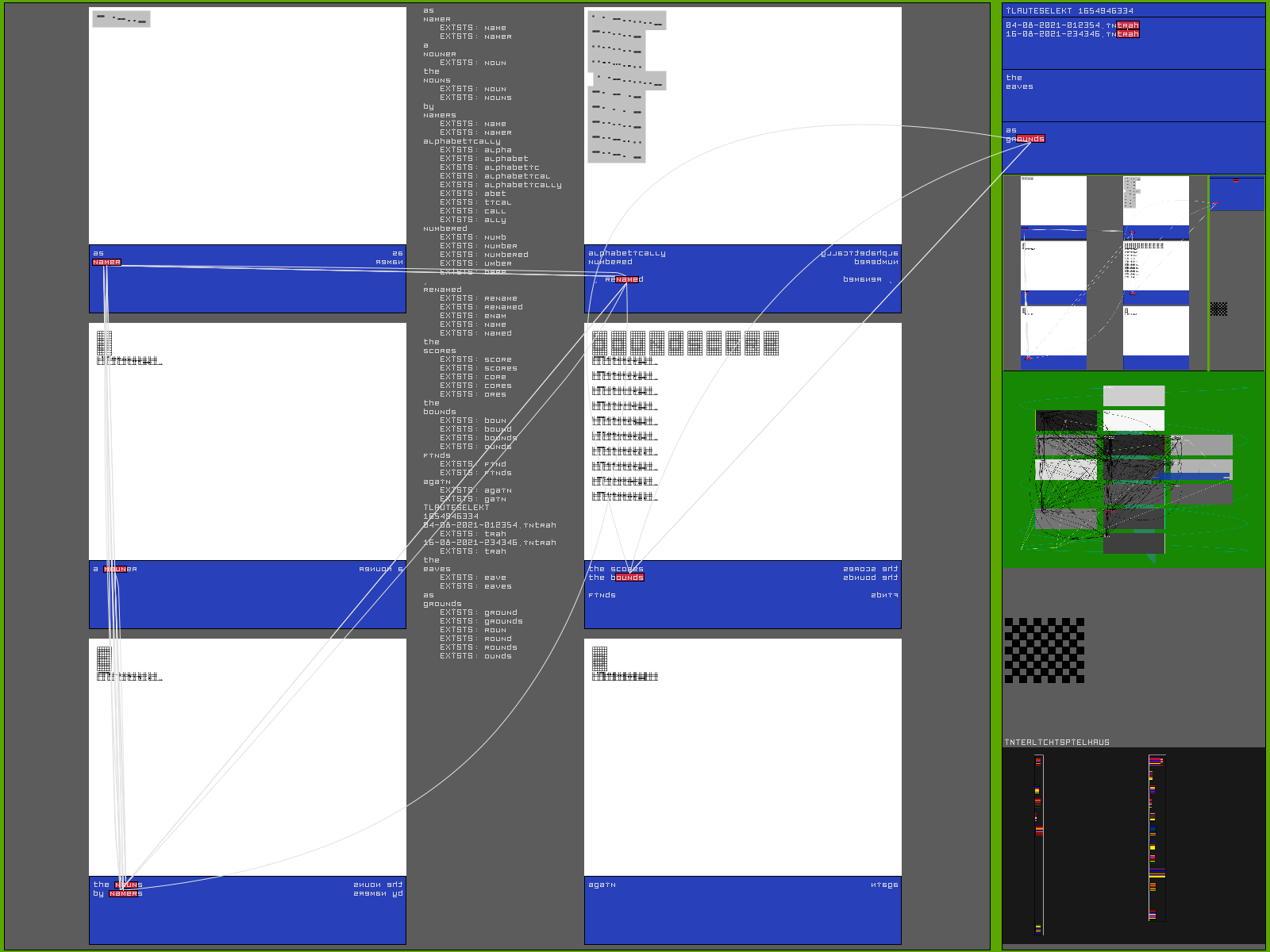Screen dimensions: 1270x952
Task: Click the left colored stripe column
Action: tap(1038, 843)
